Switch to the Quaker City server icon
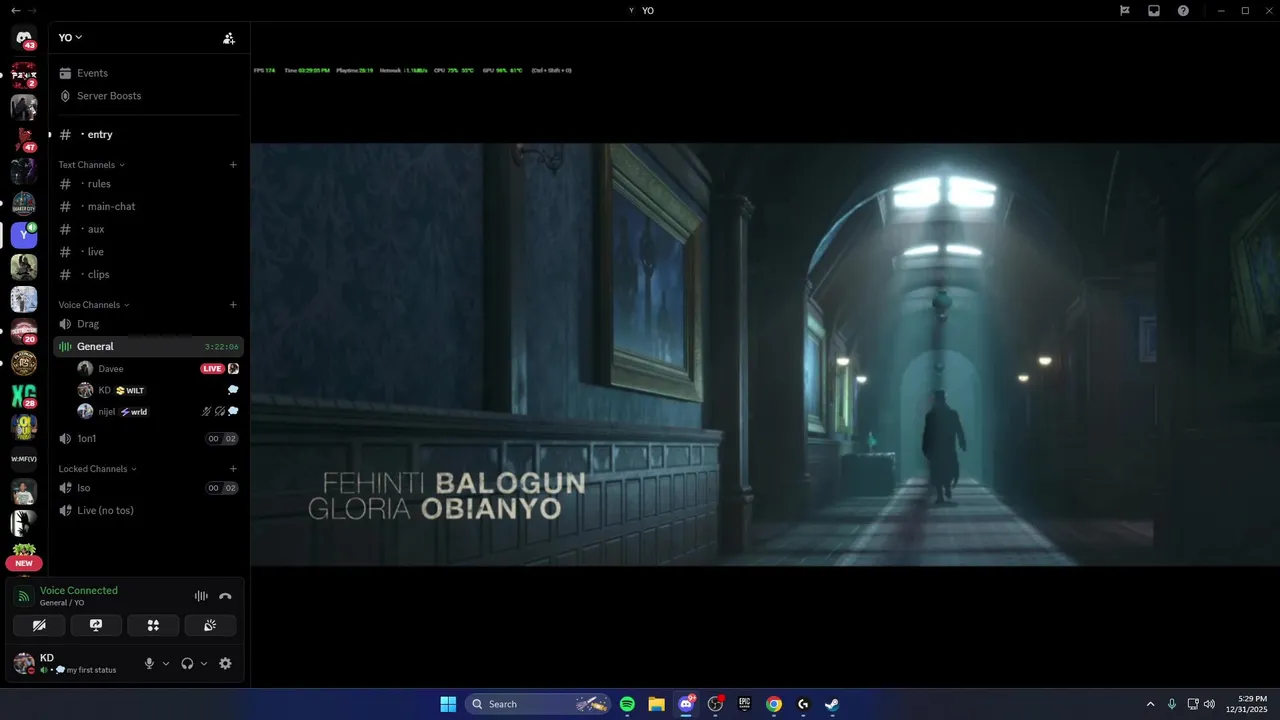 pos(24,203)
